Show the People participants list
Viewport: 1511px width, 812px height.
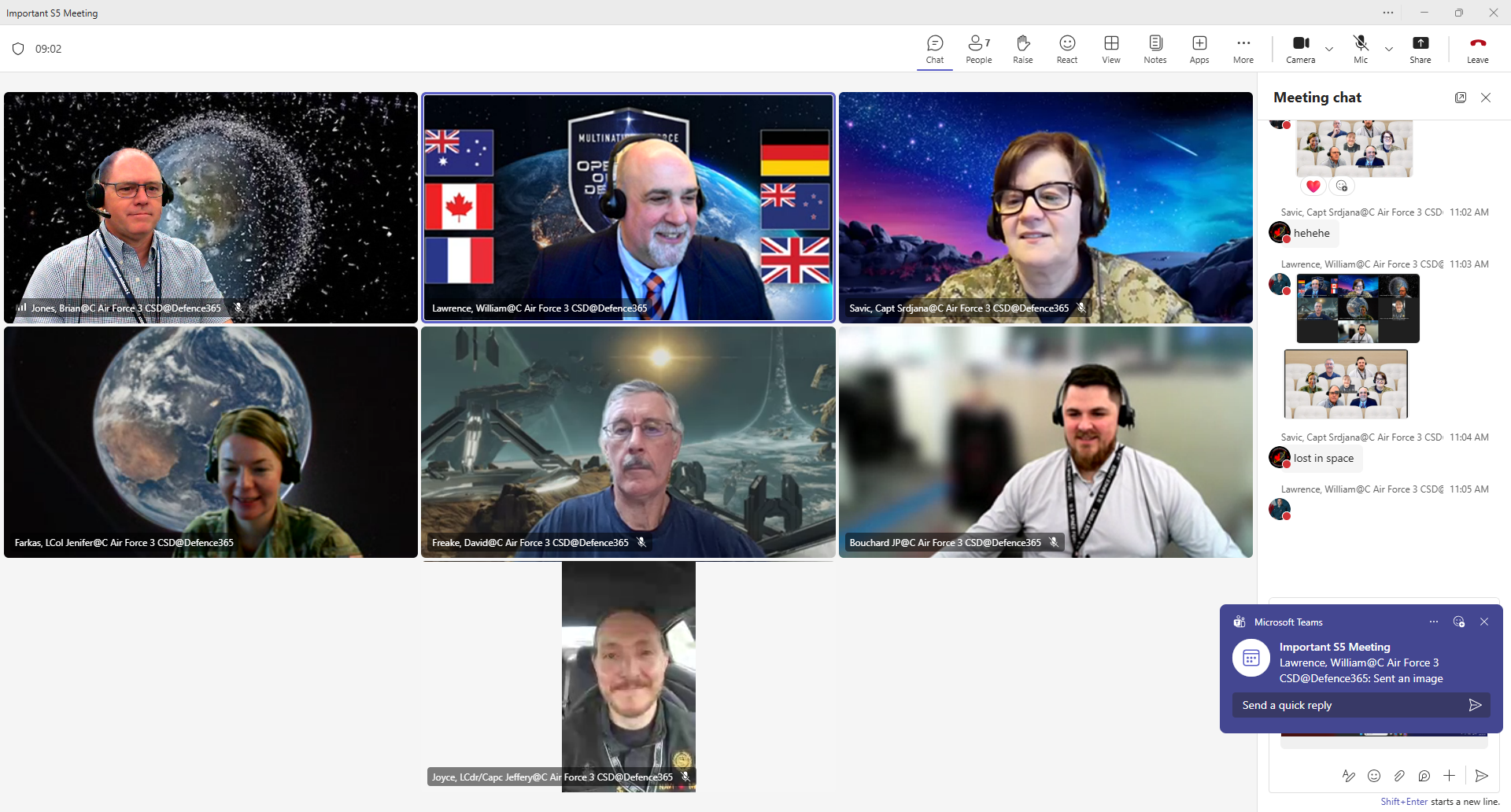[979, 49]
